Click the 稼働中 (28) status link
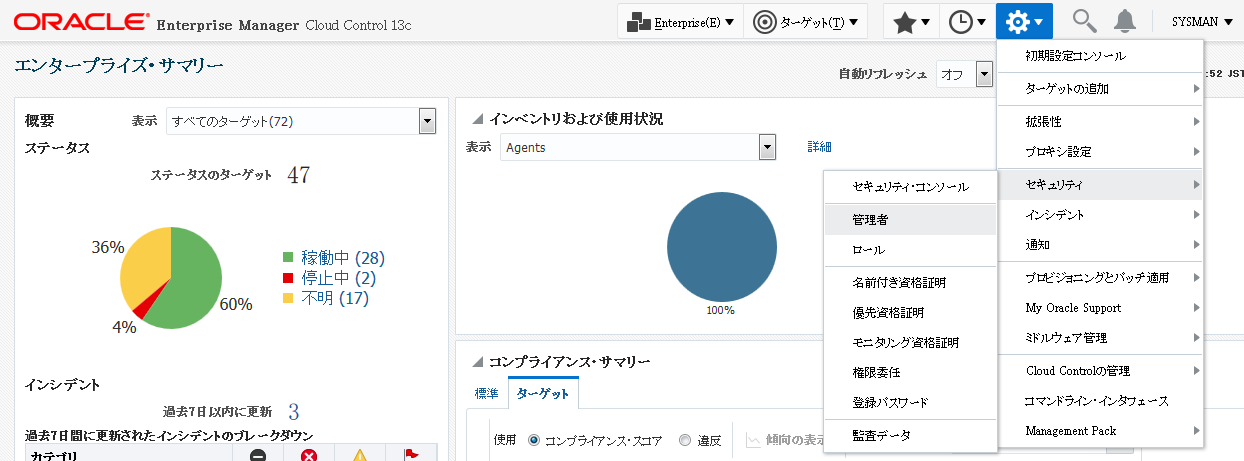The width and height of the screenshot is (1244, 461). (x=343, y=258)
